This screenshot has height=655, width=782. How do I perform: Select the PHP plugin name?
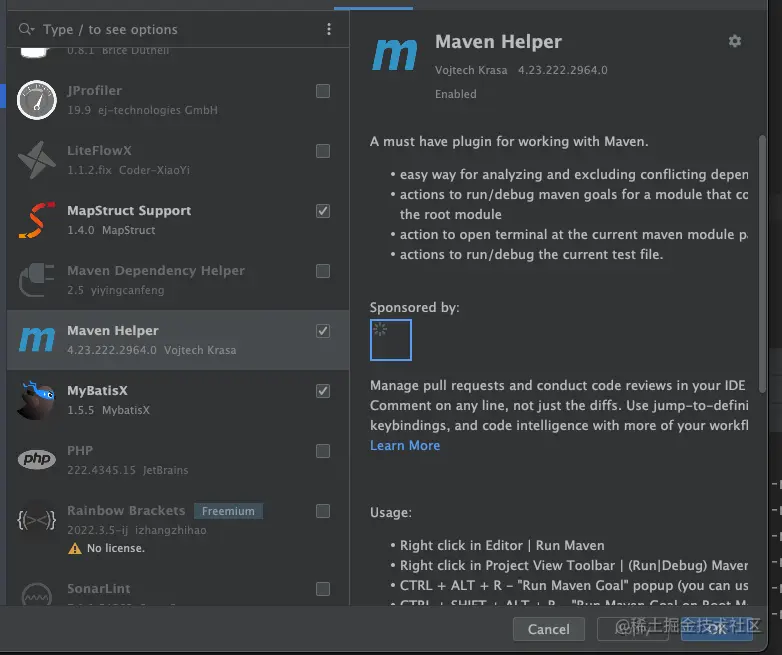coord(80,450)
